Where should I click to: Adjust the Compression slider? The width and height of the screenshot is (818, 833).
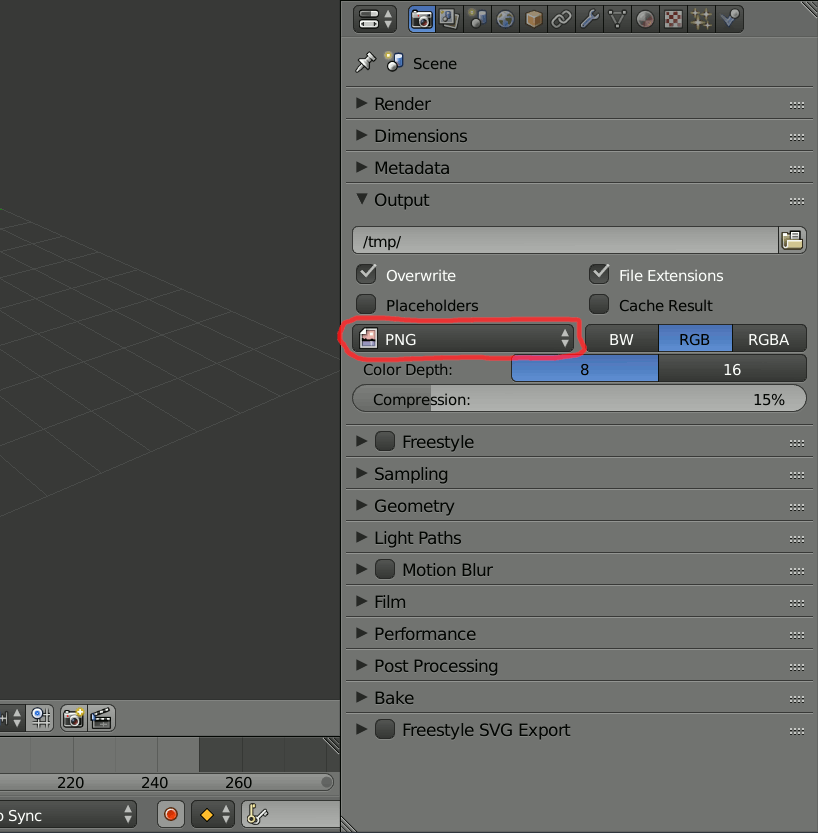578,399
